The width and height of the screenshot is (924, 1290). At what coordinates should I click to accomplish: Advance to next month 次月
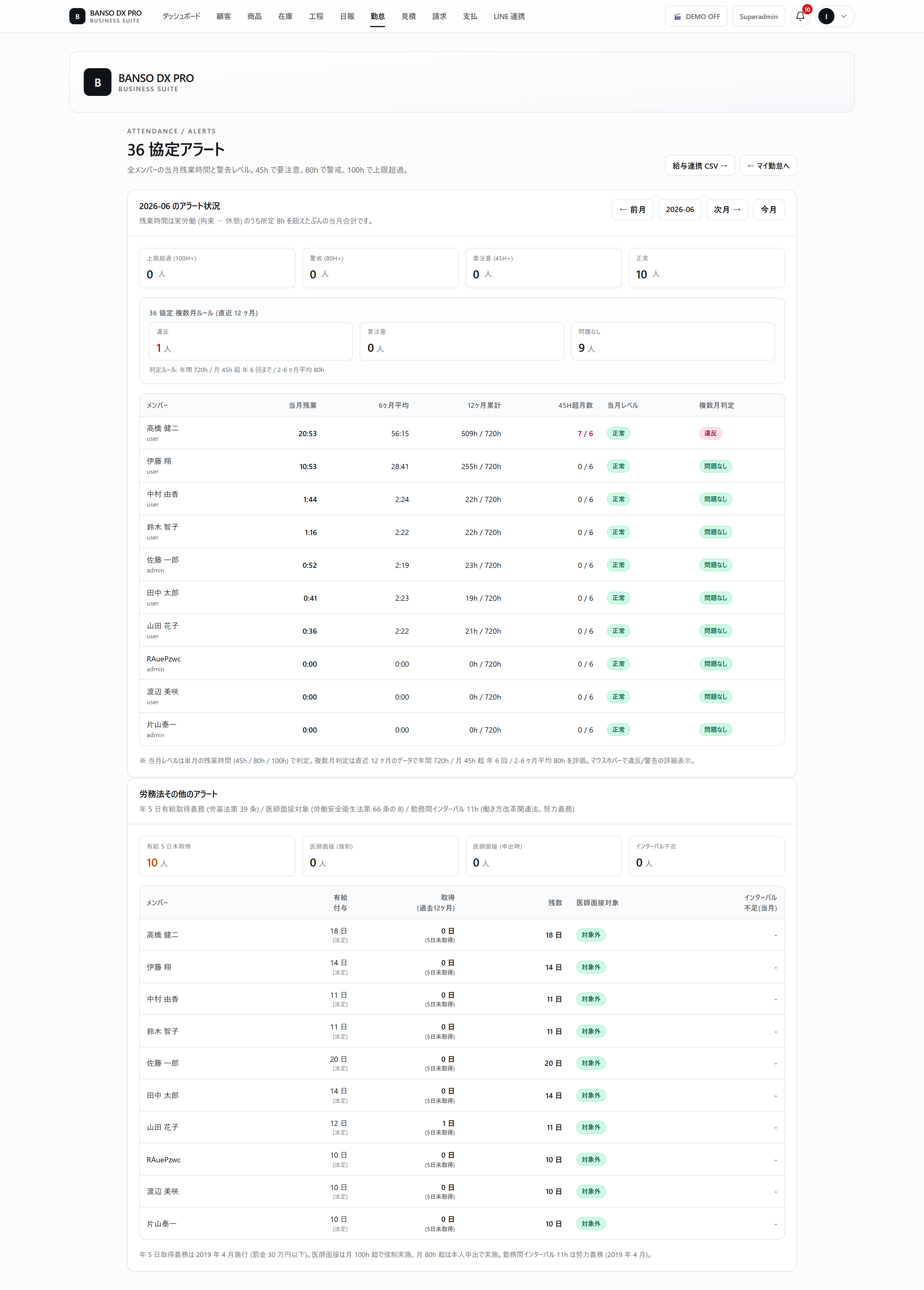[727, 209]
